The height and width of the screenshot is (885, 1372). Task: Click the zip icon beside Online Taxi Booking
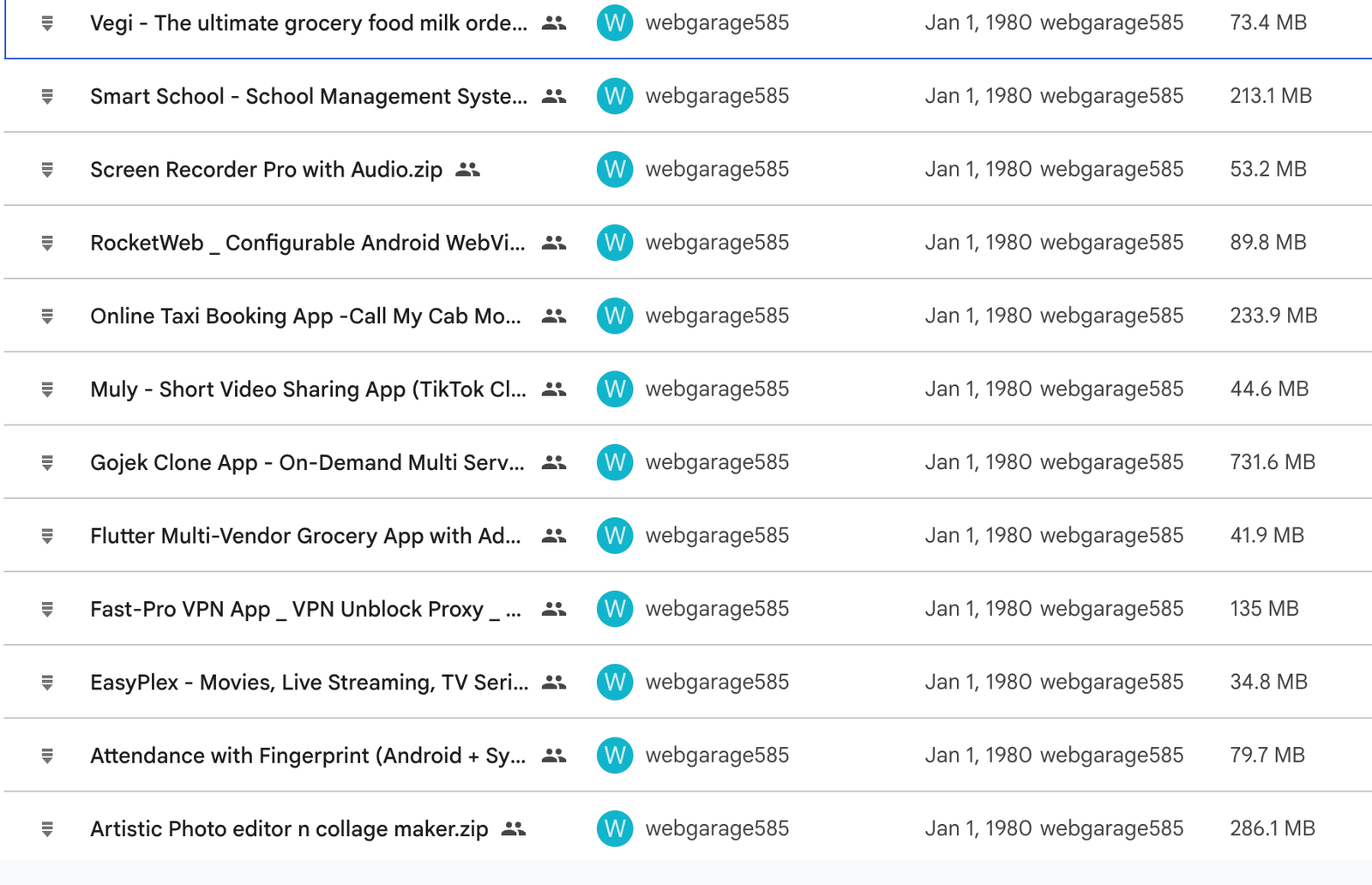(47, 316)
